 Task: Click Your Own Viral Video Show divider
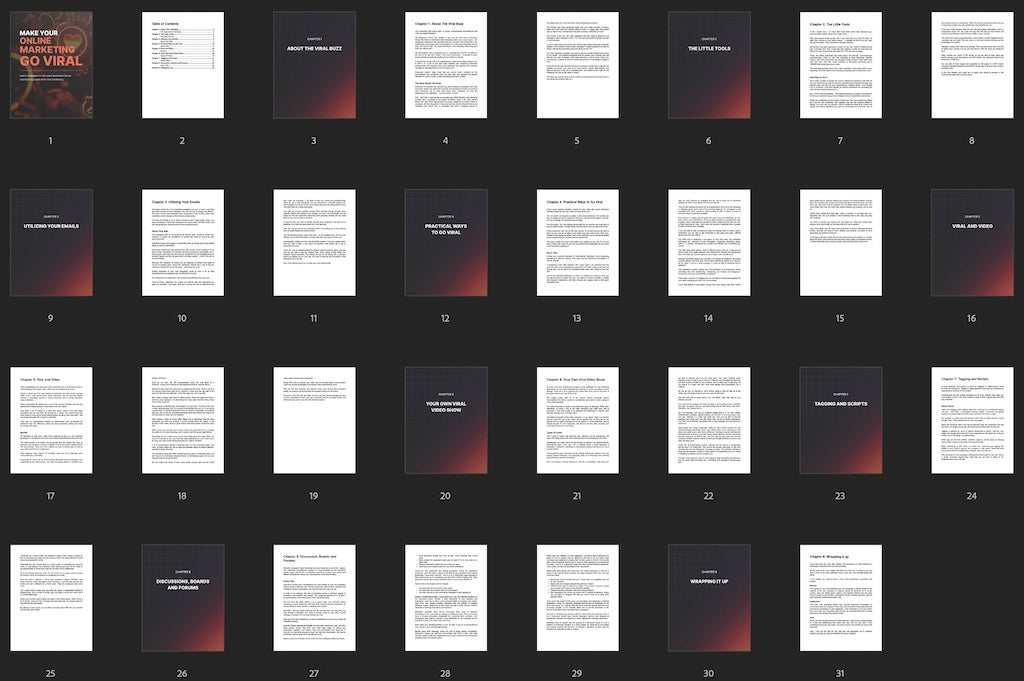tap(446, 420)
